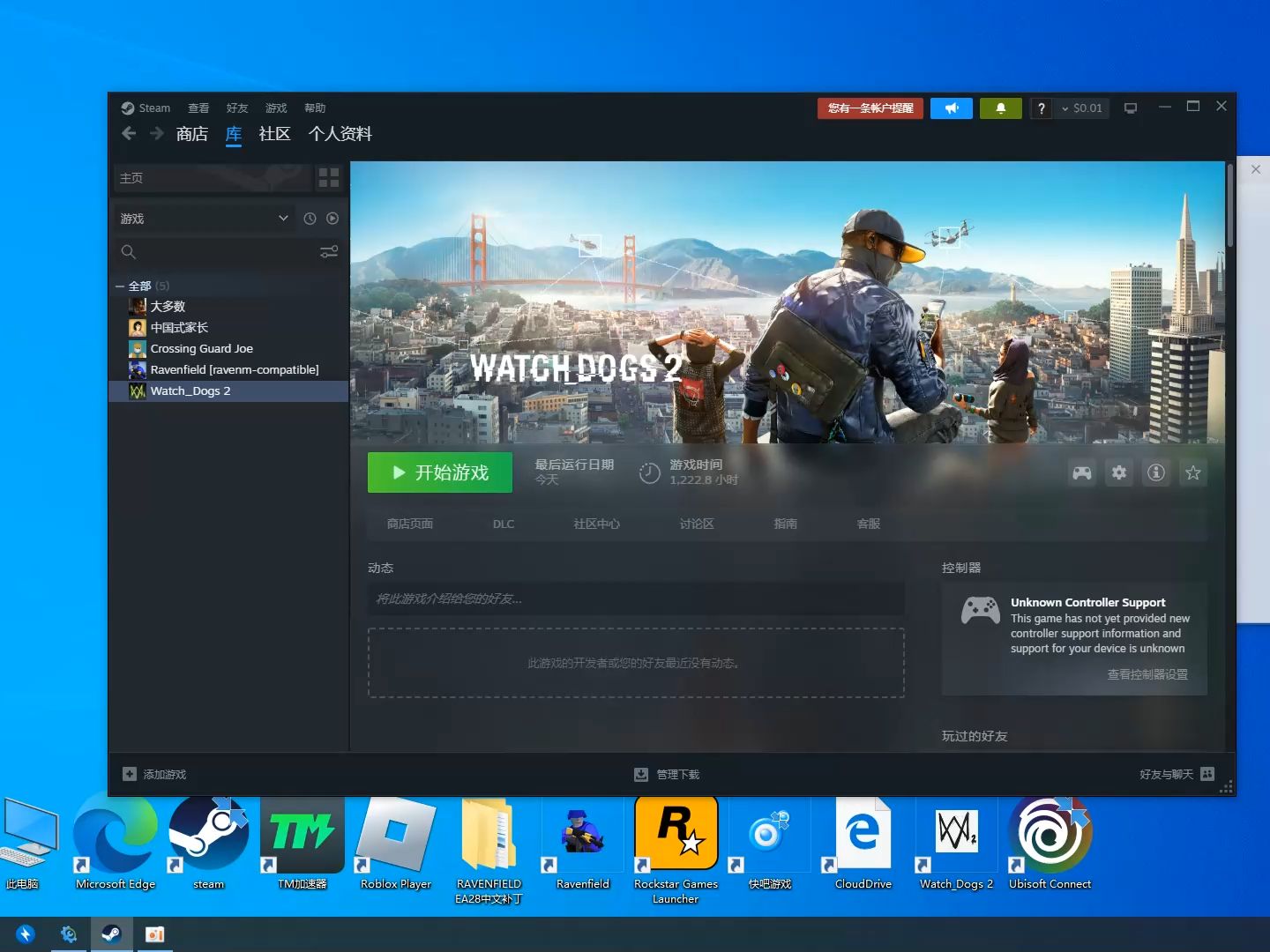The width and height of the screenshot is (1270, 952).
Task: Open the 讨论区 link
Action: [x=697, y=524]
